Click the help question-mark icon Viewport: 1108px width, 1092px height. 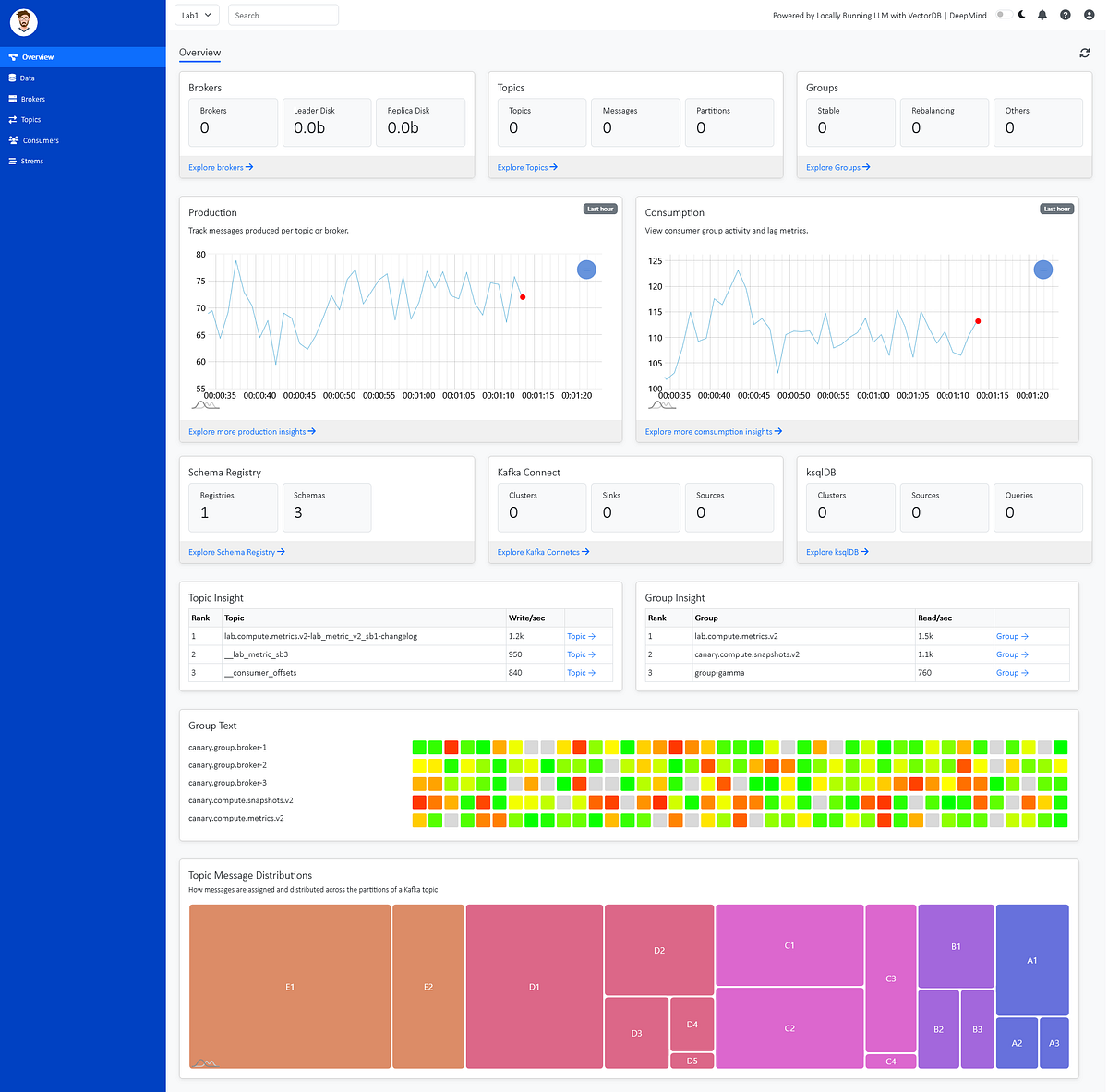[x=1065, y=15]
